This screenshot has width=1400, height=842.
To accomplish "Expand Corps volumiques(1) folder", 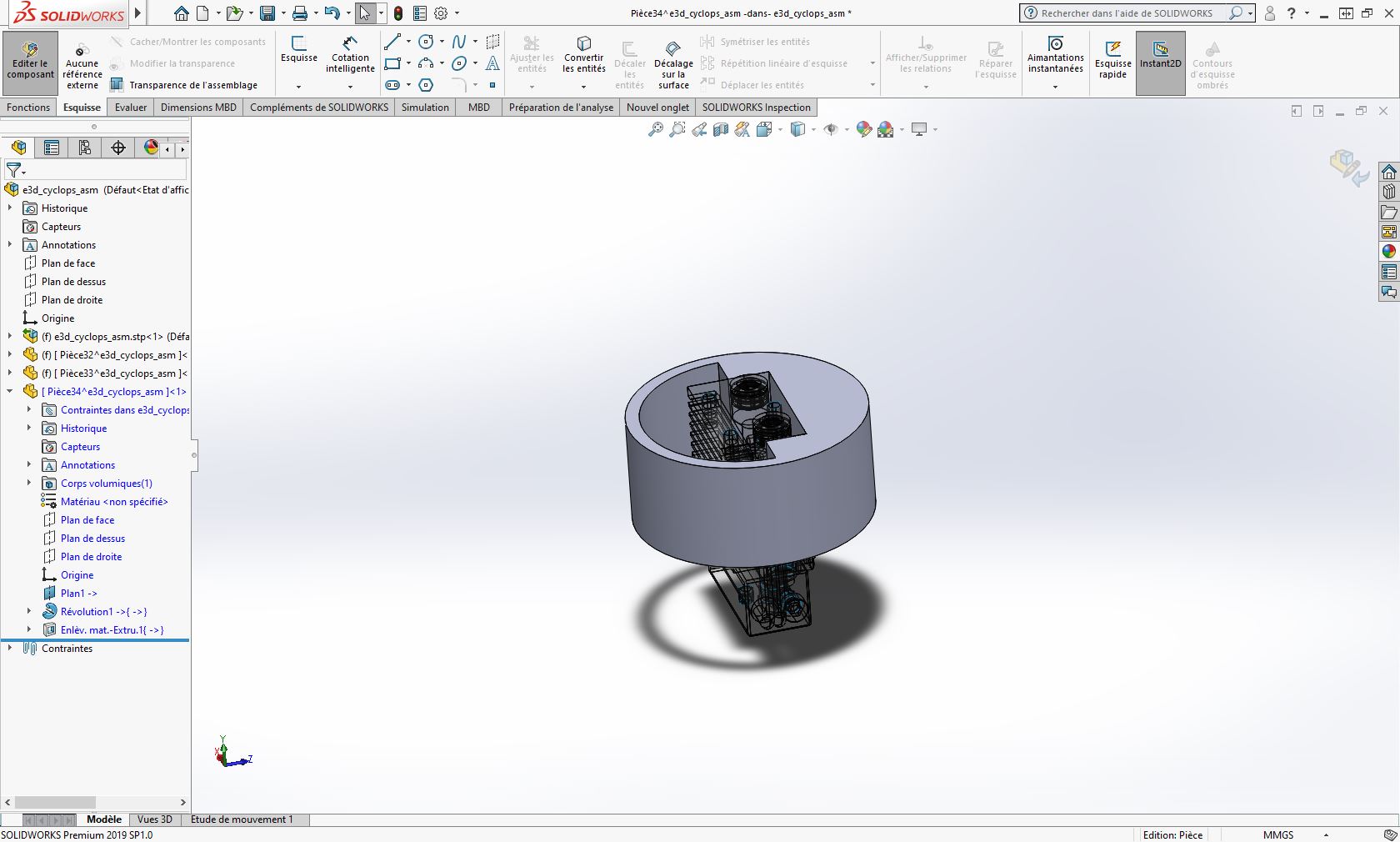I will (29, 483).
